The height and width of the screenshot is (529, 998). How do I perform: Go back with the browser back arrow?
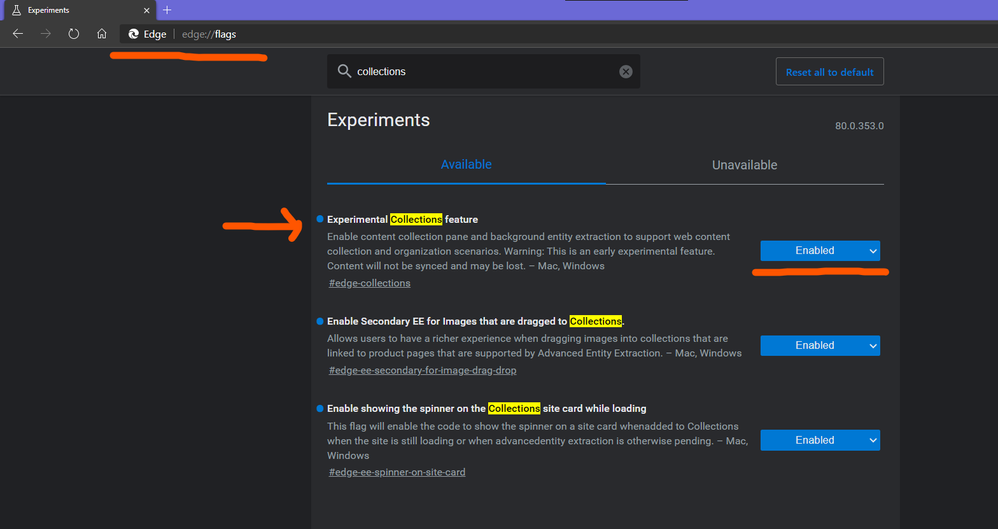tap(18, 34)
